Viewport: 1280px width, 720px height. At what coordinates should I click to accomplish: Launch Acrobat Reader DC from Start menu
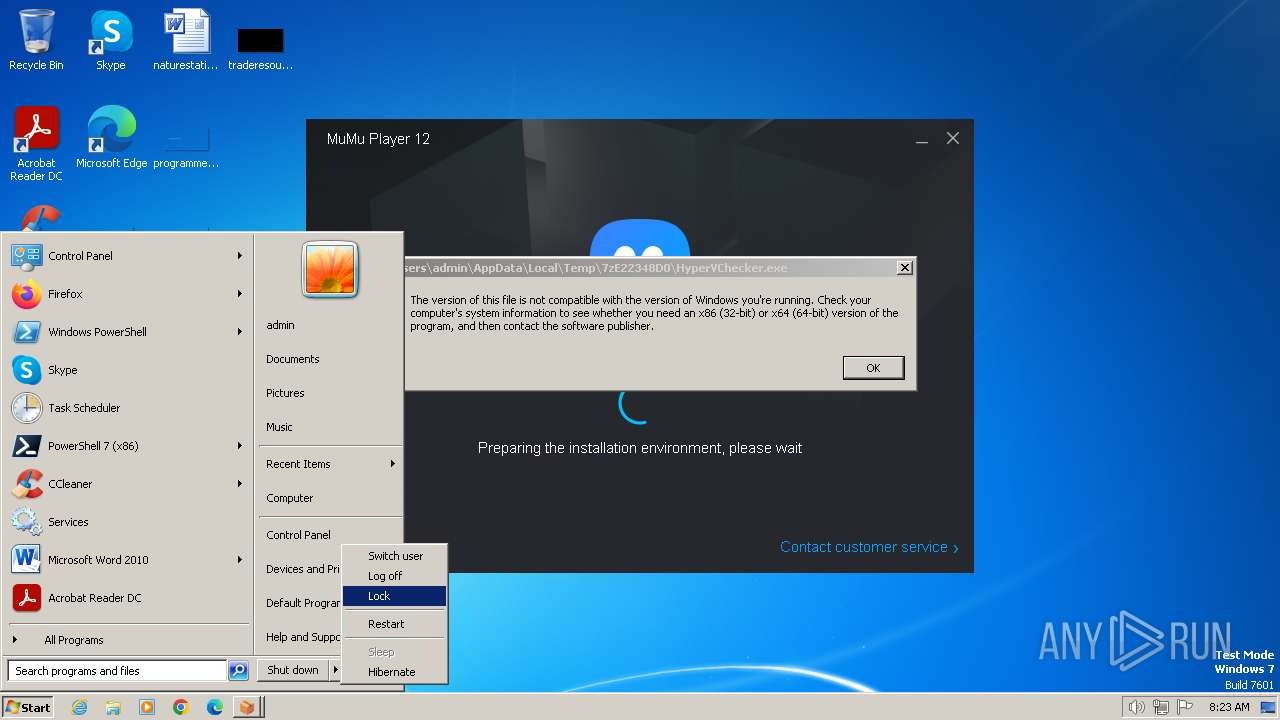point(128,598)
